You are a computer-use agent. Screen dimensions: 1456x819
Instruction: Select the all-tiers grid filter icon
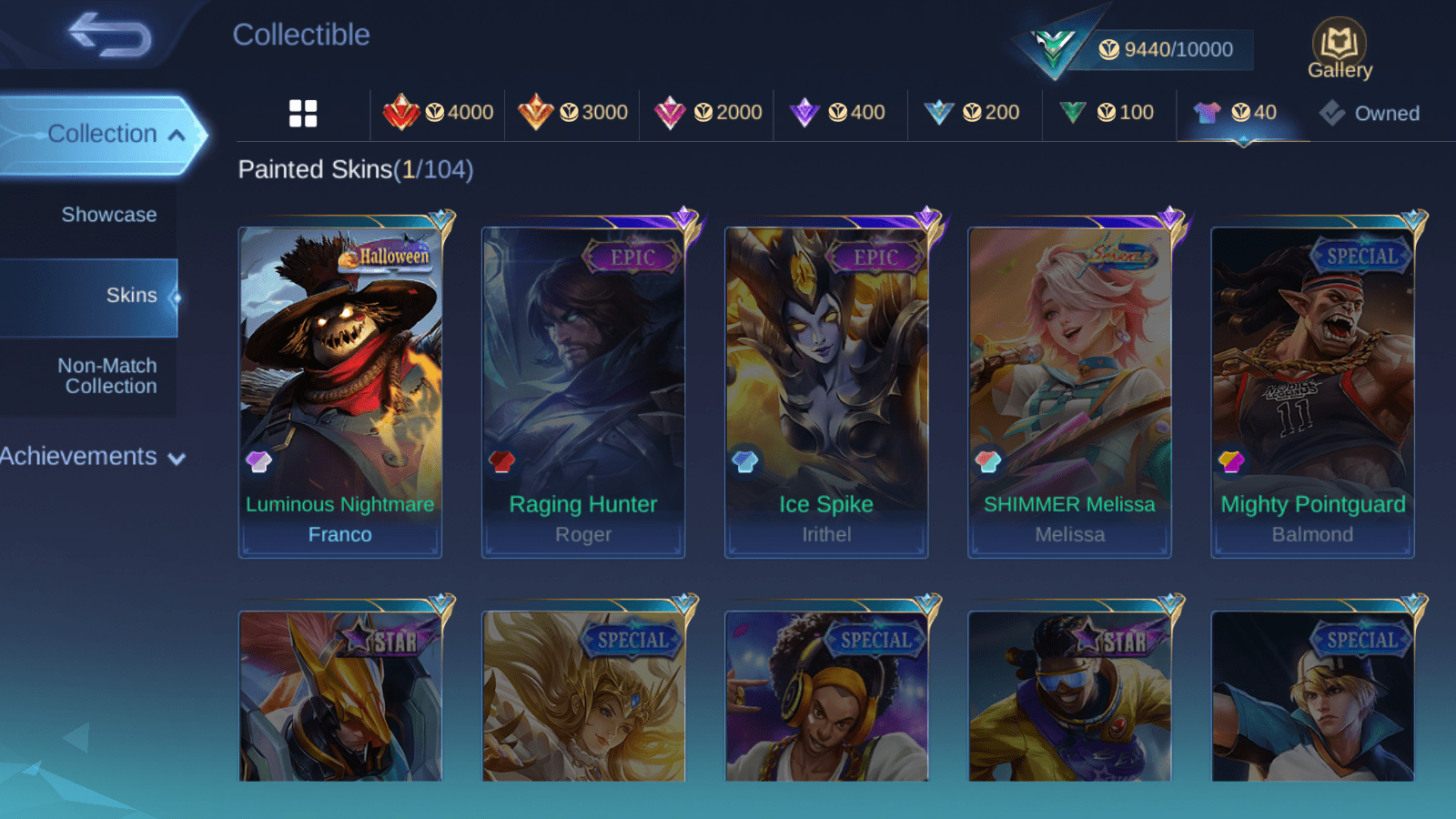tap(303, 114)
